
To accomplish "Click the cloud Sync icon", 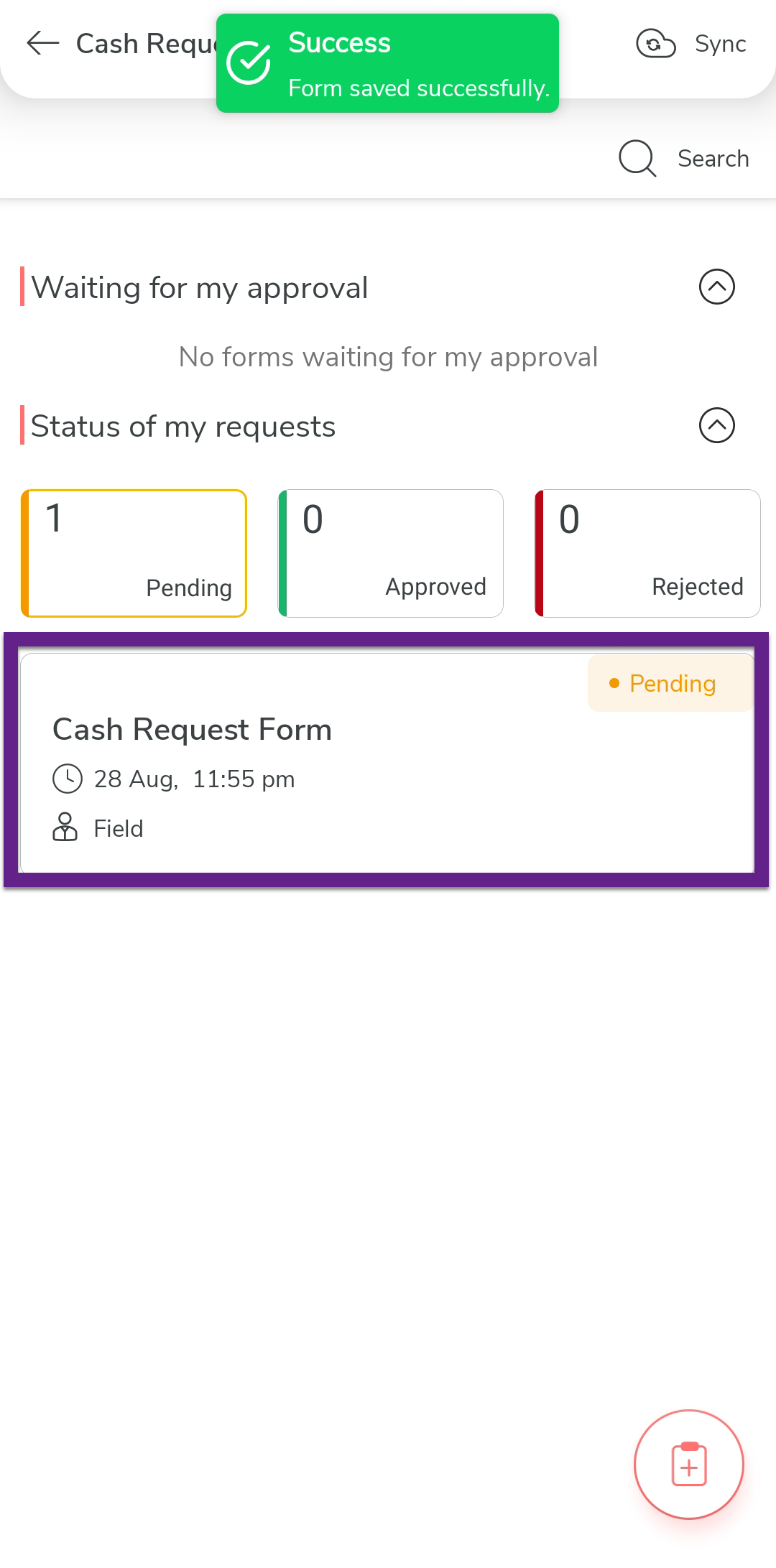I will 655,44.
